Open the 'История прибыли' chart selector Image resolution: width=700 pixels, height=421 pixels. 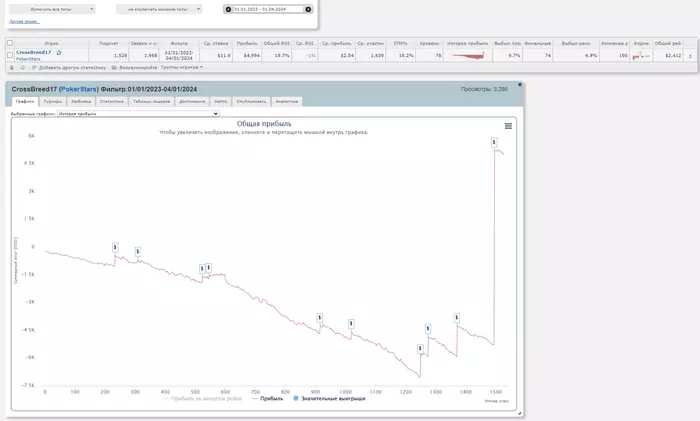tap(138, 114)
